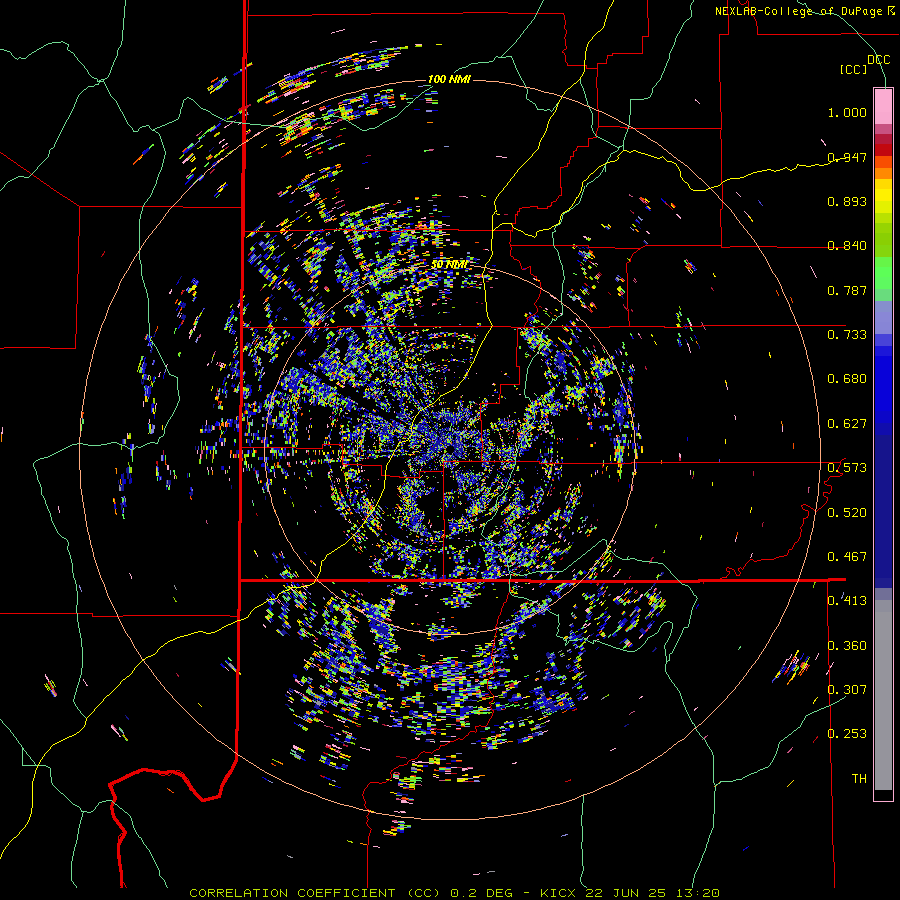Click the 0.467 scale value
The height and width of the screenshot is (900, 900).
[847, 557]
